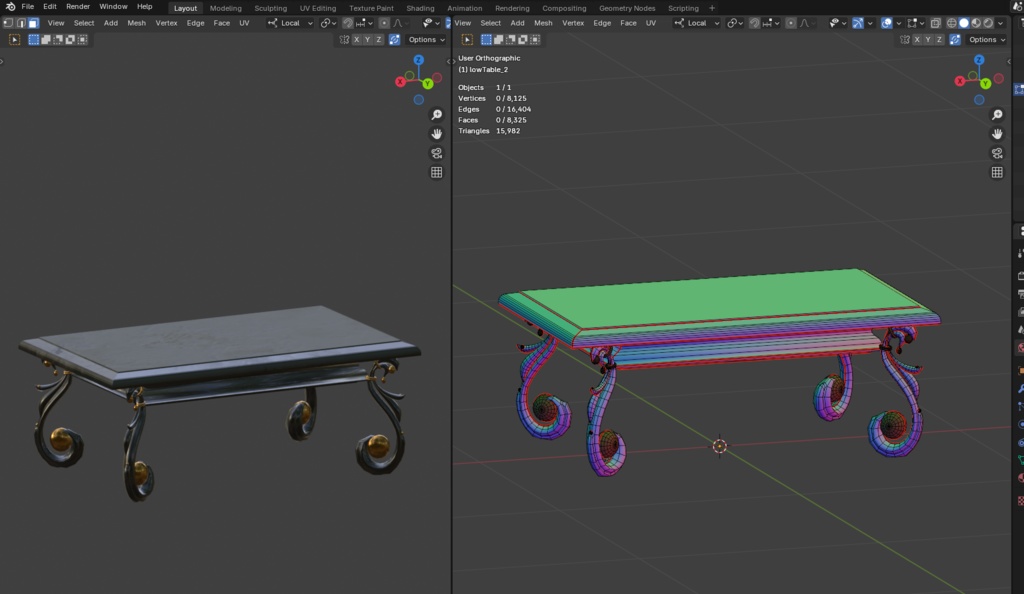This screenshot has height=594, width=1024.
Task: Toggle X-axis mirror in left viewport
Action: point(356,40)
